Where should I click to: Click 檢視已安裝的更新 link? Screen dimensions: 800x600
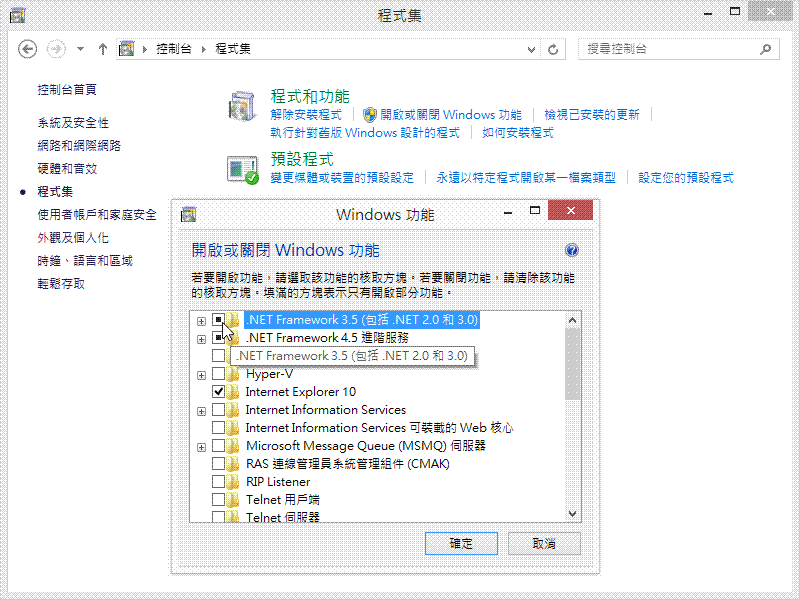591,115
